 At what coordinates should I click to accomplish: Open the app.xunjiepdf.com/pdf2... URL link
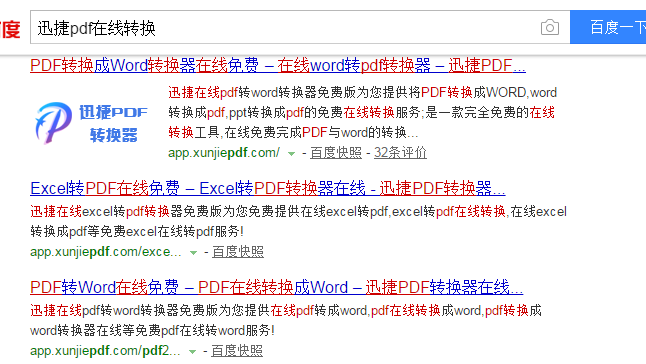pyautogui.click(x=105, y=350)
